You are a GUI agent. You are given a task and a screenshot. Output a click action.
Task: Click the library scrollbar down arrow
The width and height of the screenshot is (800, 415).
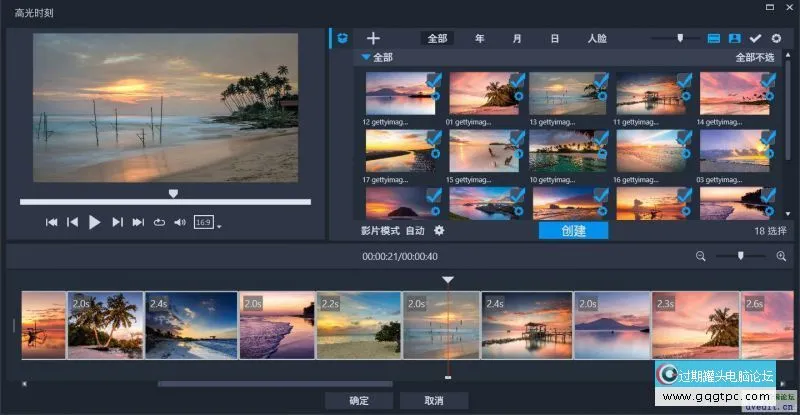(787, 214)
